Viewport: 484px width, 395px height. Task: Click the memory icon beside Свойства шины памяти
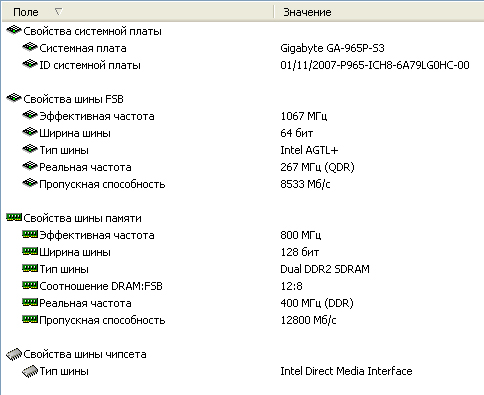click(x=14, y=218)
